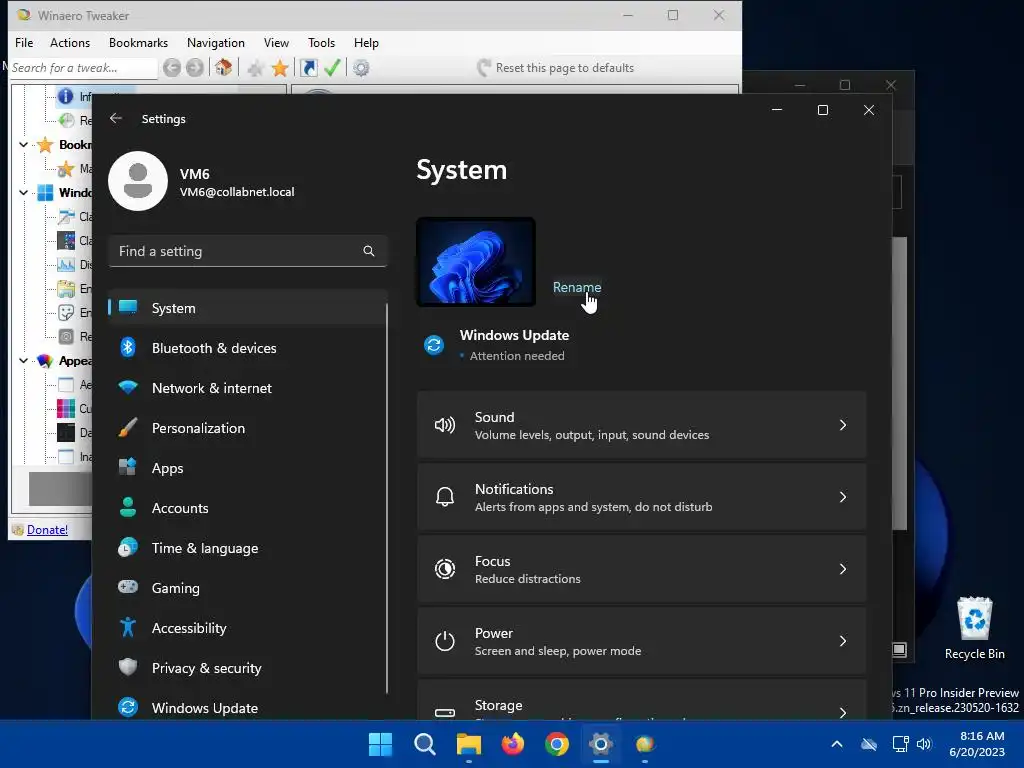Image resolution: width=1024 pixels, height=768 pixels.
Task: Click the Settings gear icon in the taskbar
Action: click(601, 744)
